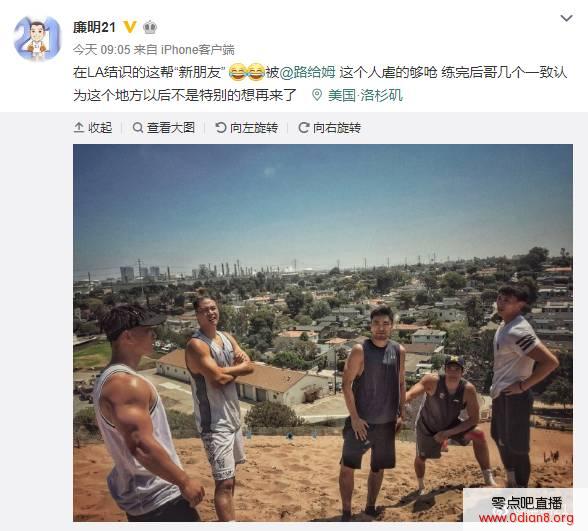Click the www.0dian8.org watermark URL
Viewport: 588px width, 531px height.
[x=526, y=518]
